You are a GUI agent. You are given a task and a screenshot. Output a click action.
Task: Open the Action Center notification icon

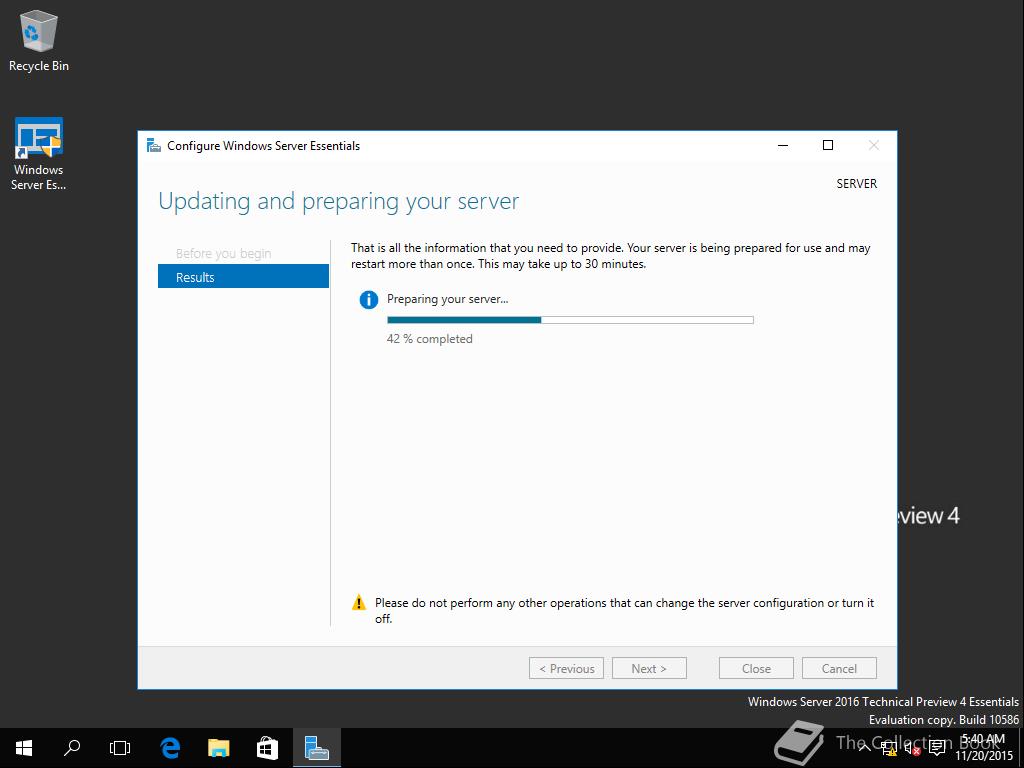point(937,748)
